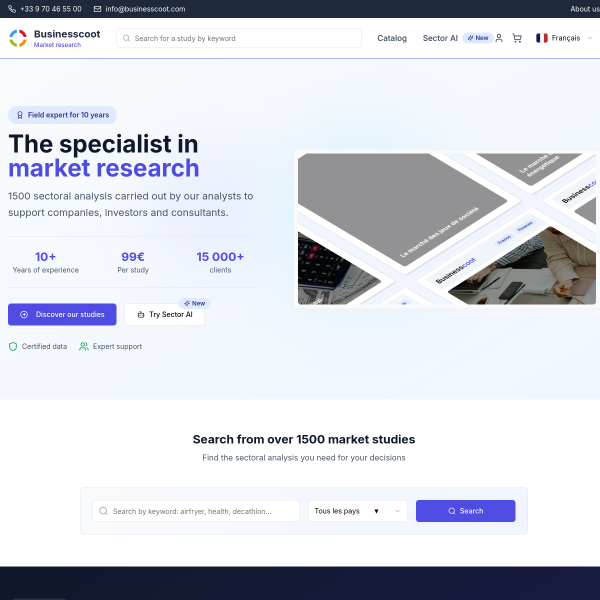The width and height of the screenshot is (600, 600).
Task: Open the user account icon
Action: (x=499, y=38)
